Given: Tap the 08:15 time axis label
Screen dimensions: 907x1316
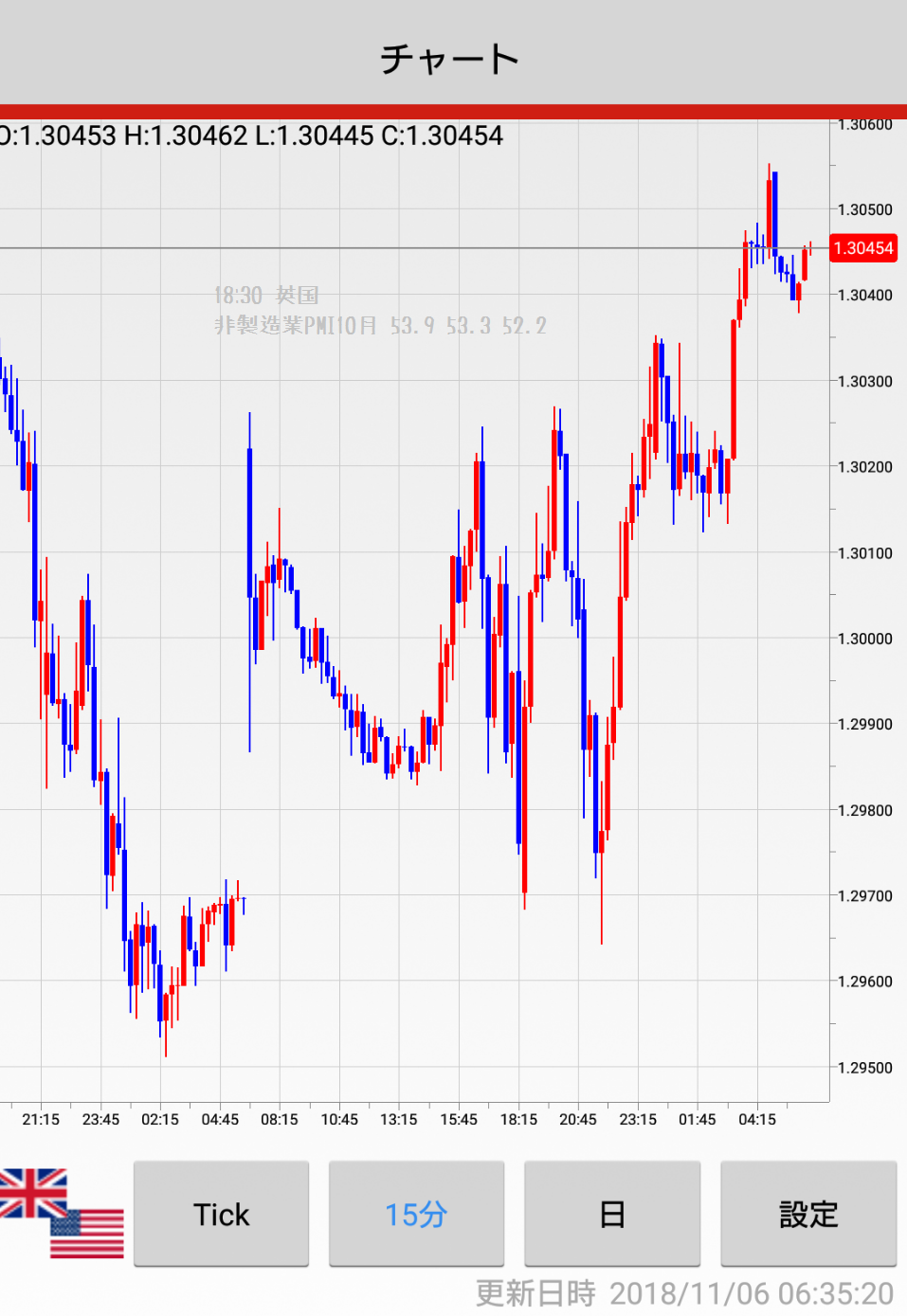Looking at the screenshot, I should coord(280,1119).
